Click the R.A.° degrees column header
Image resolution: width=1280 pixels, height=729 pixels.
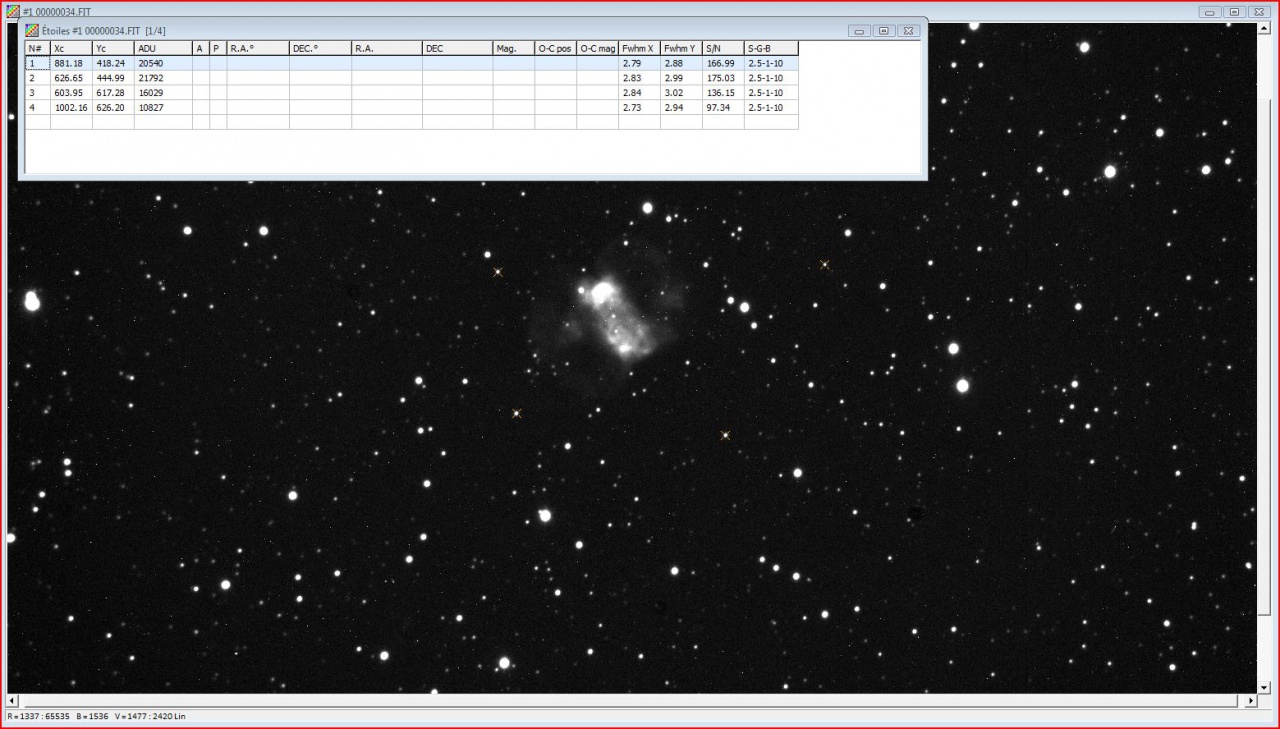click(259, 48)
